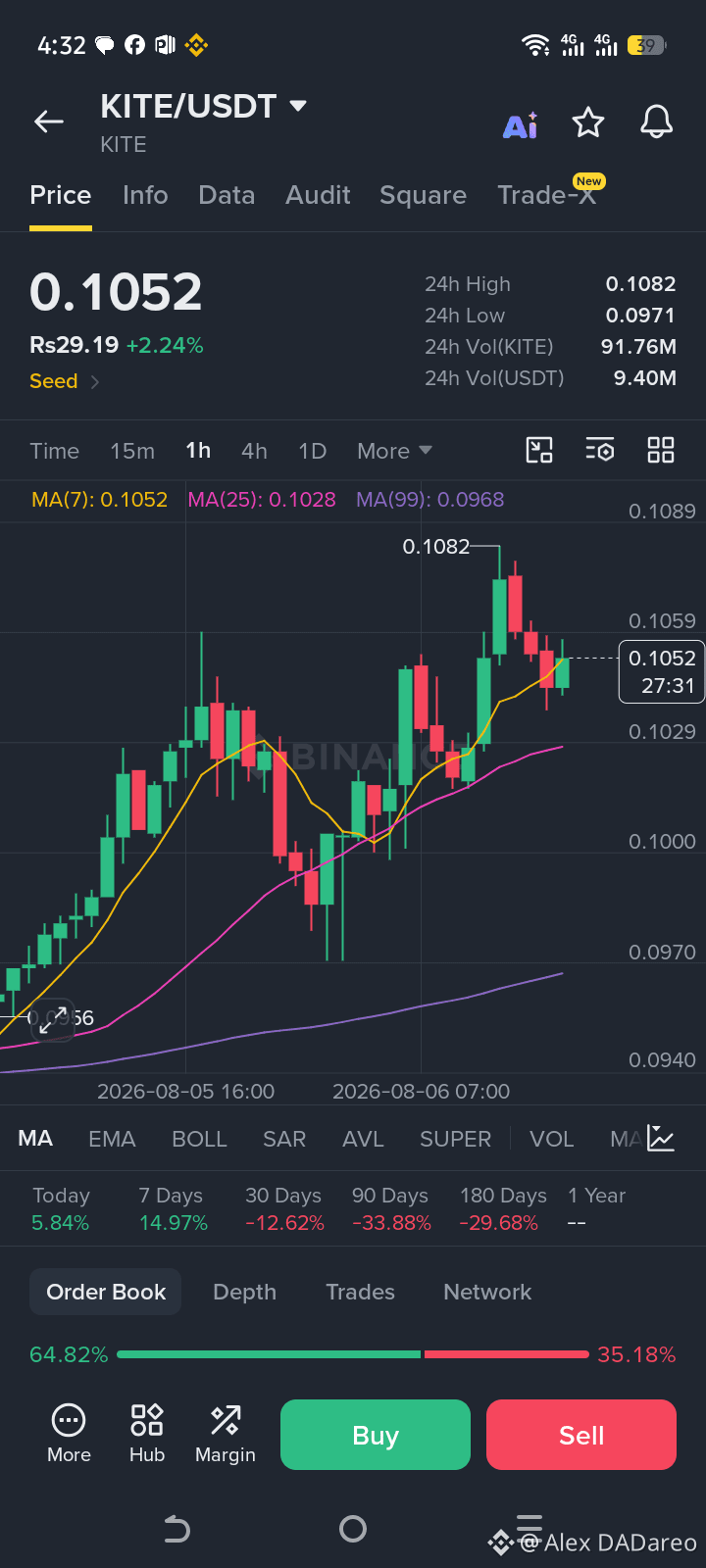Screen dimensions: 706x1568
Task: Switch to the Audit tab
Action: 318,195
